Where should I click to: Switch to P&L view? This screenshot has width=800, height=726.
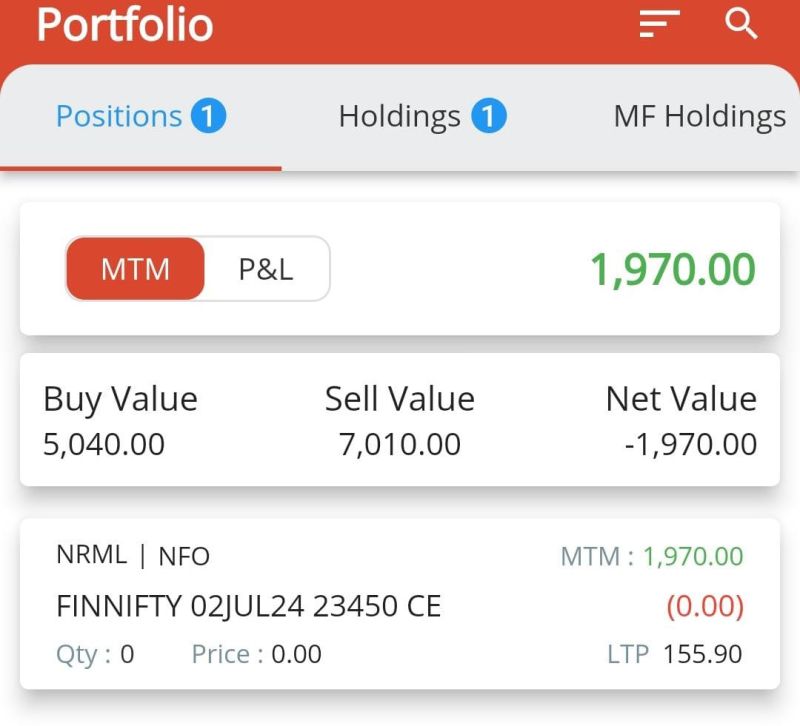point(266,269)
